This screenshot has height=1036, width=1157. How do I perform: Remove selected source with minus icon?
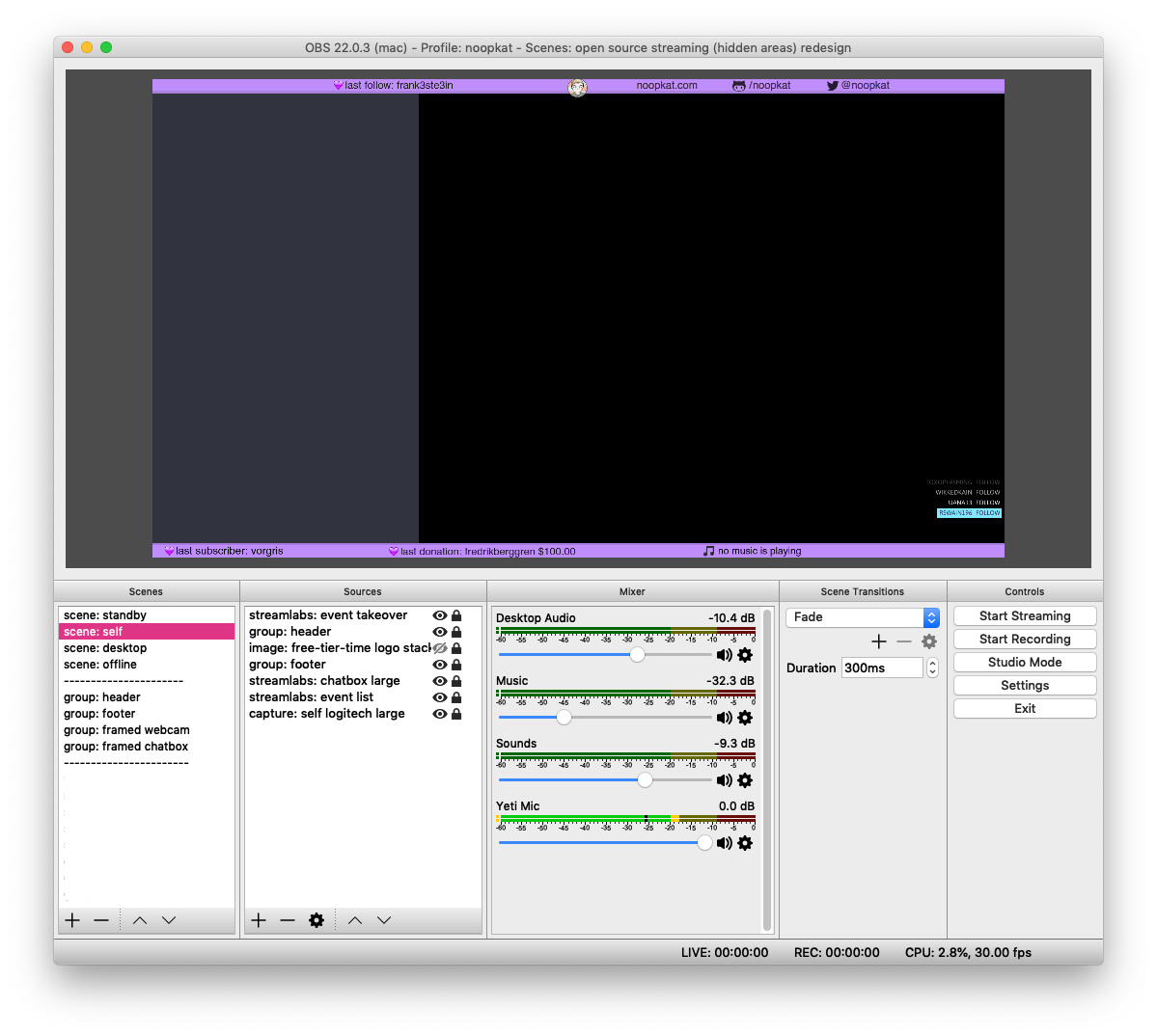[x=287, y=920]
